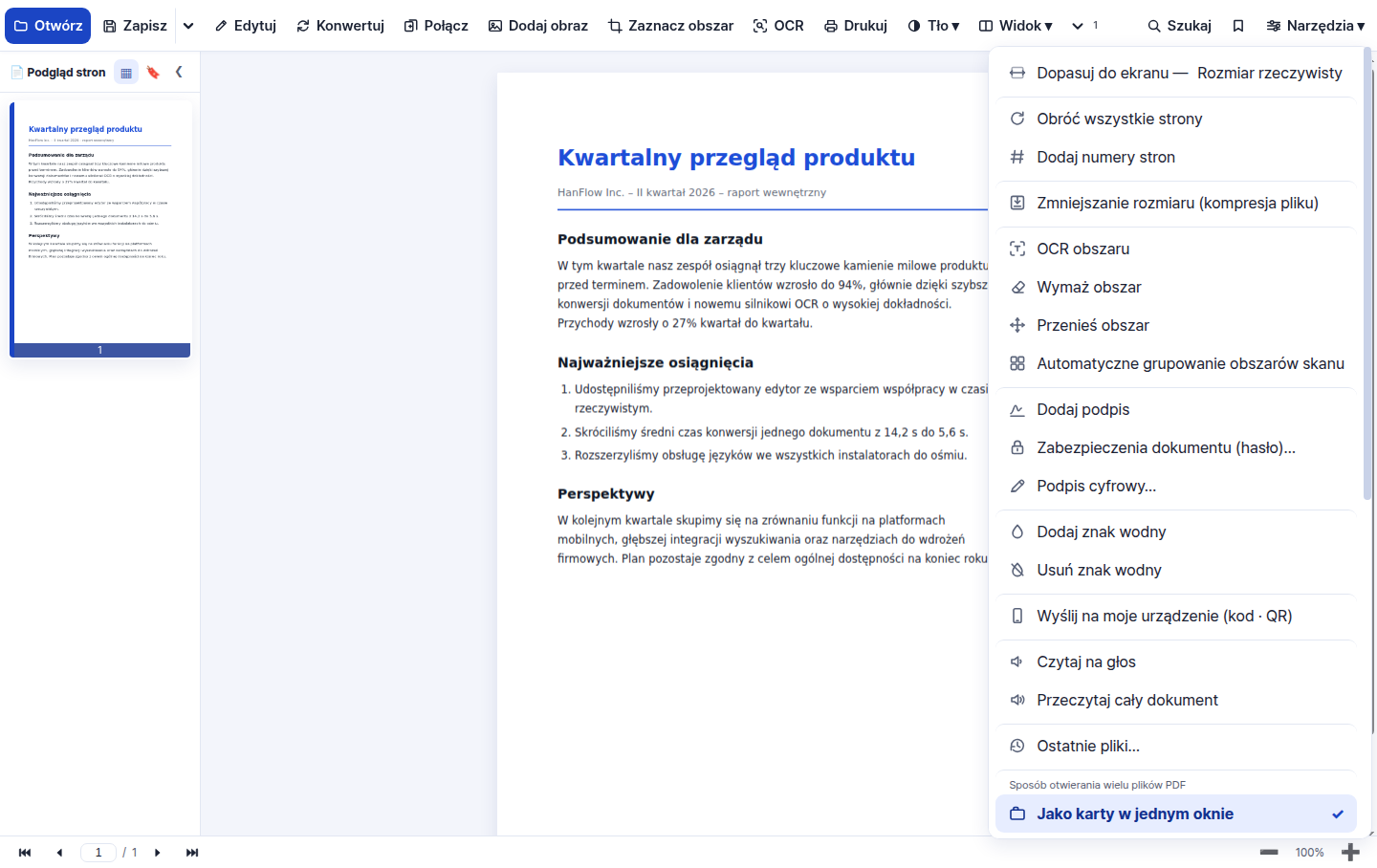
Task: Click the bookmark icon in the top toolbar
Action: pyautogui.click(x=1238, y=26)
